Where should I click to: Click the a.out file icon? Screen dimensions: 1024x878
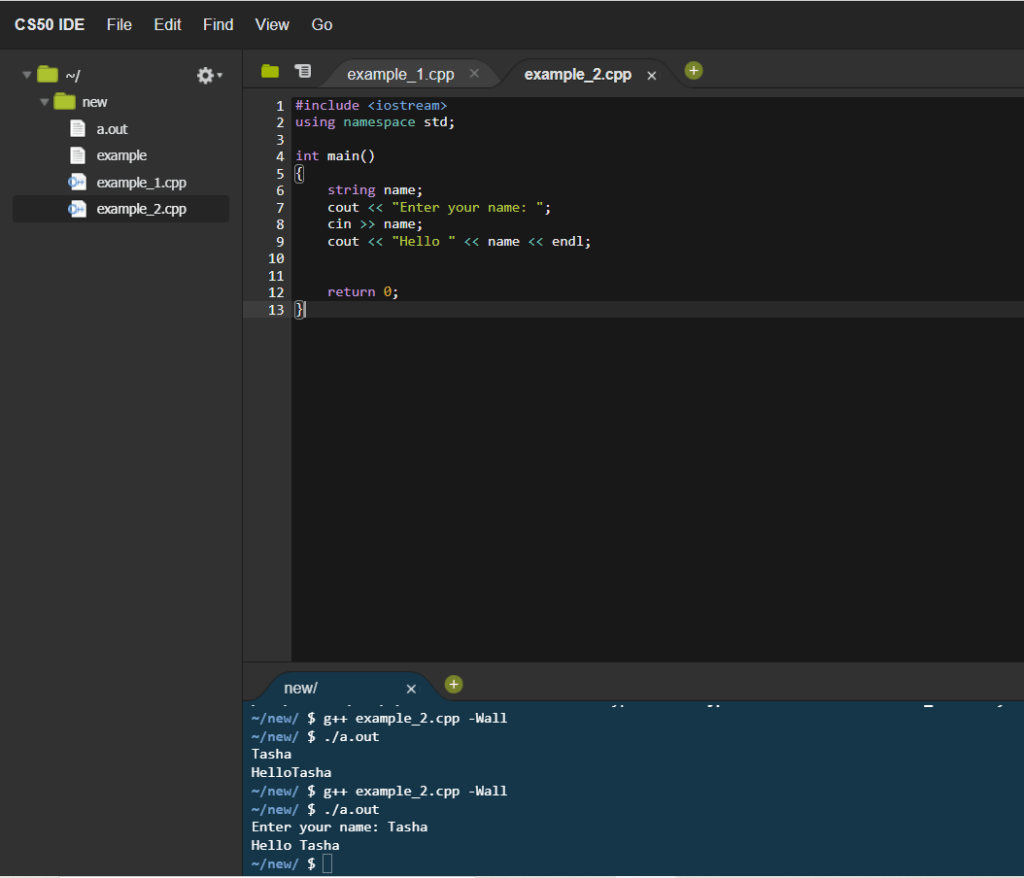pyautogui.click(x=78, y=129)
